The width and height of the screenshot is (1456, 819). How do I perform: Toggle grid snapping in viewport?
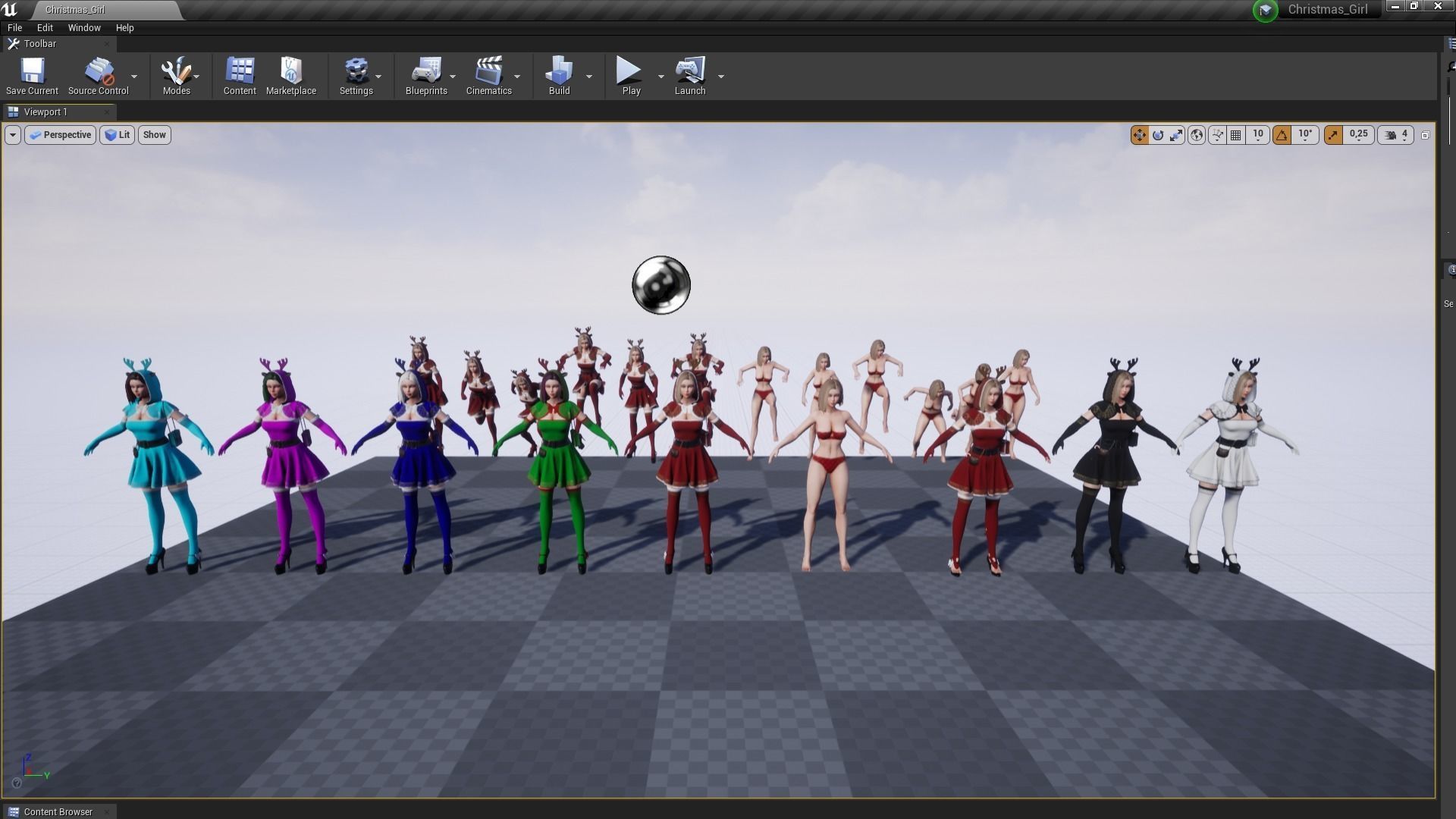coord(1236,135)
